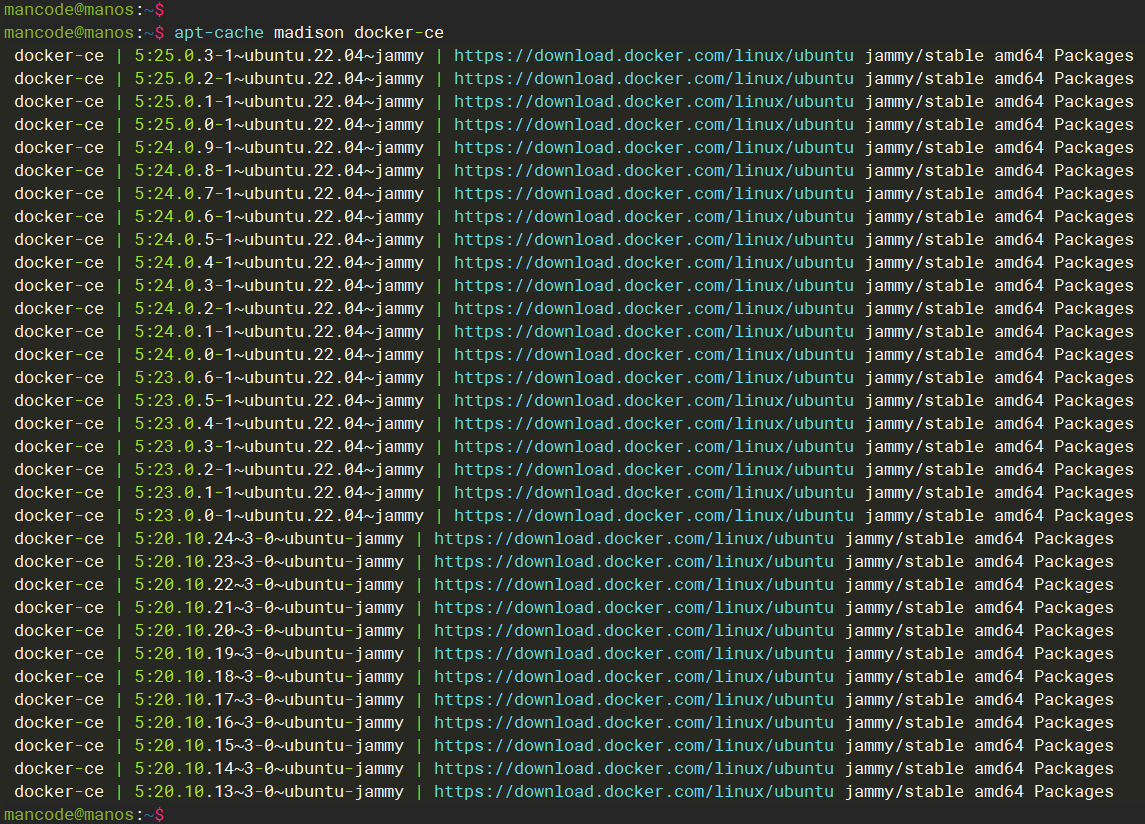Open the URL next to version 5:20.10.18
The width and height of the screenshot is (1145, 824).
(633, 677)
